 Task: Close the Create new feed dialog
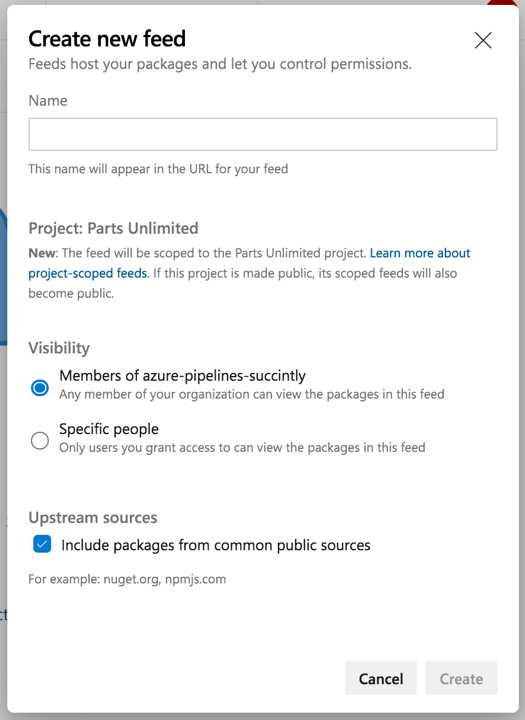[483, 40]
